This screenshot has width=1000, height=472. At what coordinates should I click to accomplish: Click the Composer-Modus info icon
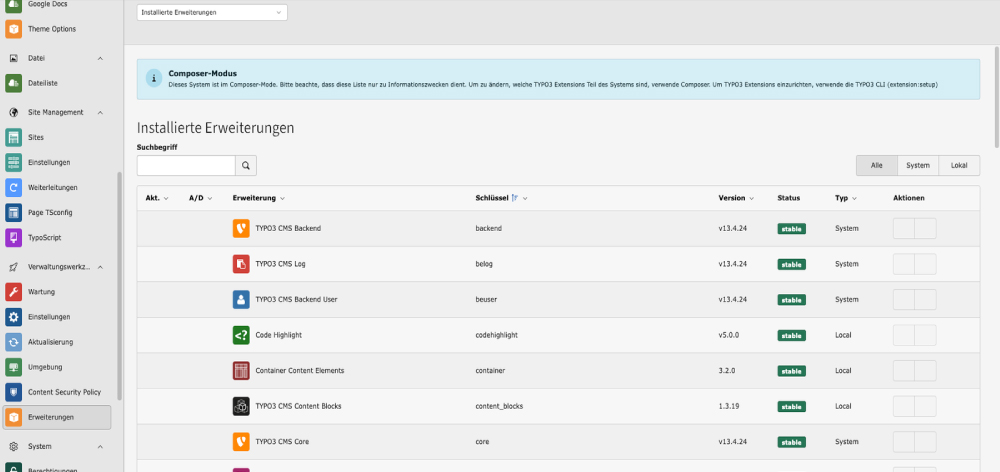click(154, 79)
